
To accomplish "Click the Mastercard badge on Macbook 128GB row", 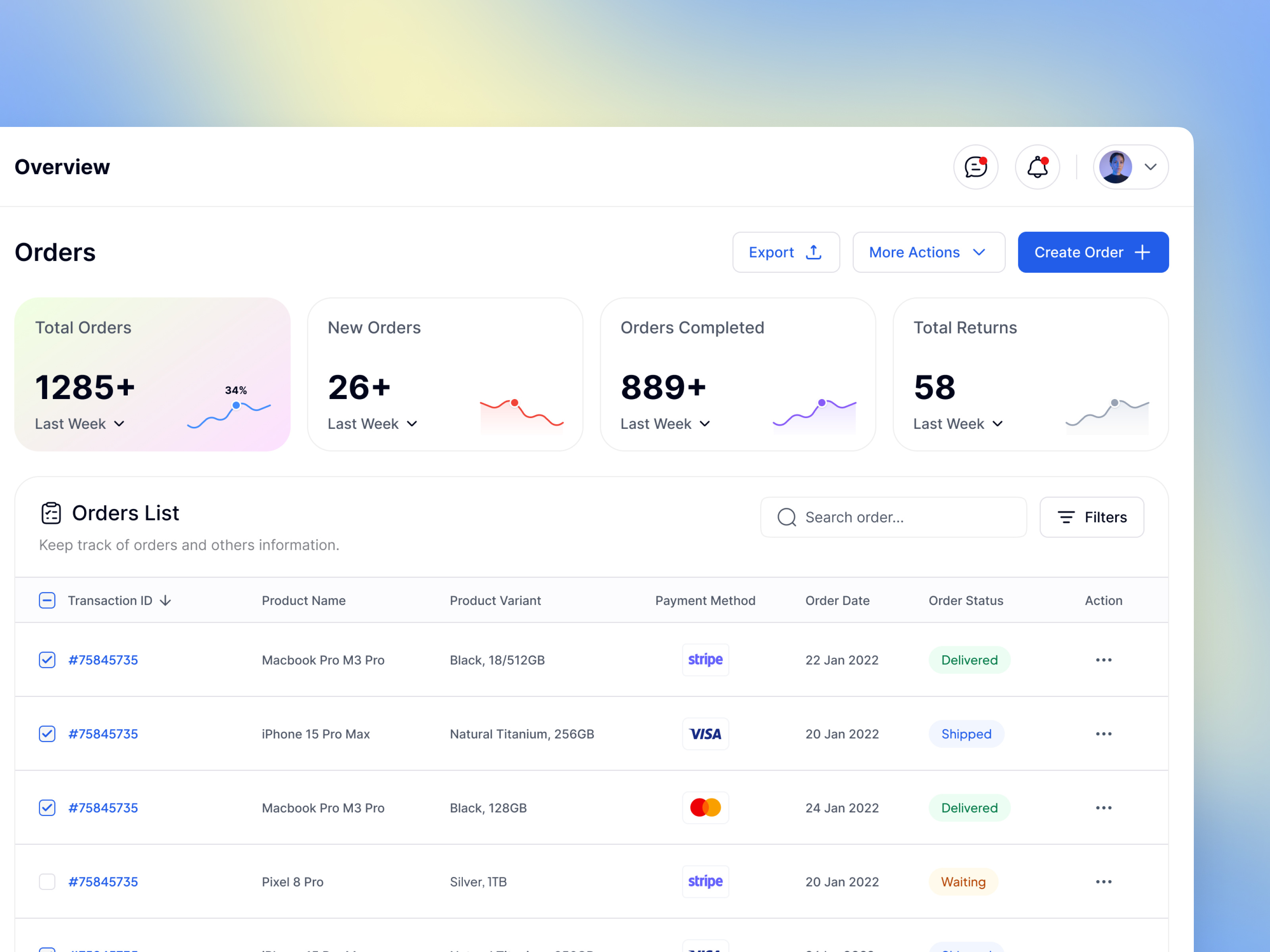I will [x=705, y=807].
